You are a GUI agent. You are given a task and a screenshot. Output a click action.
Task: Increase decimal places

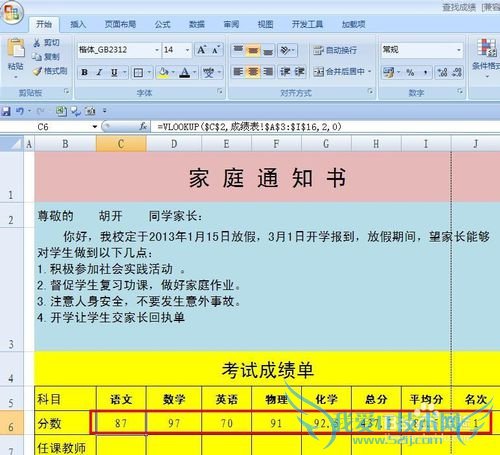click(x=443, y=72)
